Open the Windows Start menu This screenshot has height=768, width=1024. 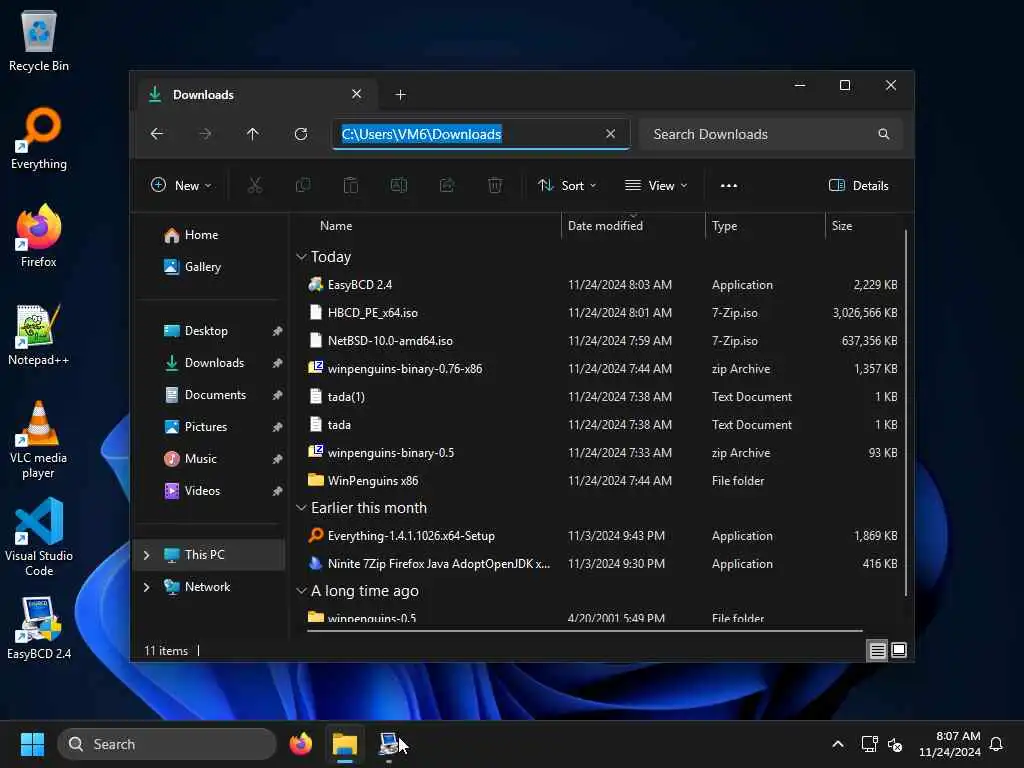coord(32,744)
